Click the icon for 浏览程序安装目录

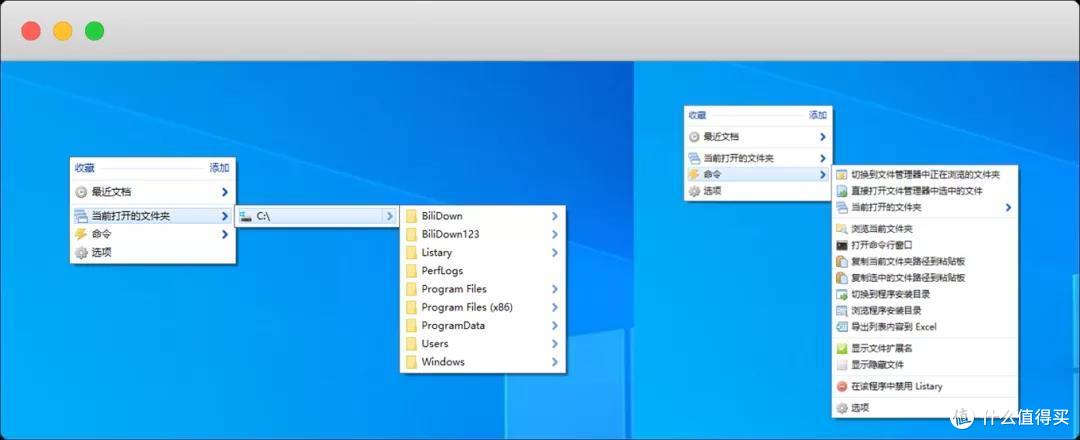pyautogui.click(x=842, y=311)
